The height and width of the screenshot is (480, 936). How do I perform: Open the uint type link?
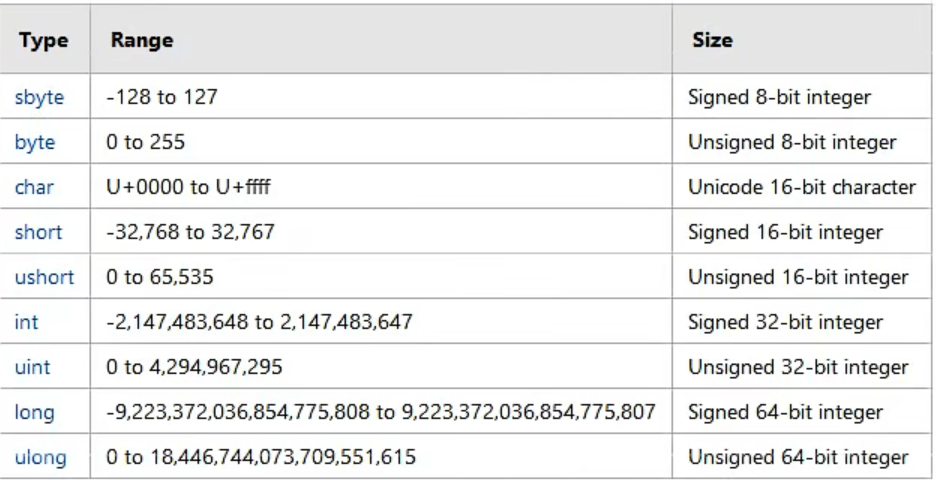point(32,368)
